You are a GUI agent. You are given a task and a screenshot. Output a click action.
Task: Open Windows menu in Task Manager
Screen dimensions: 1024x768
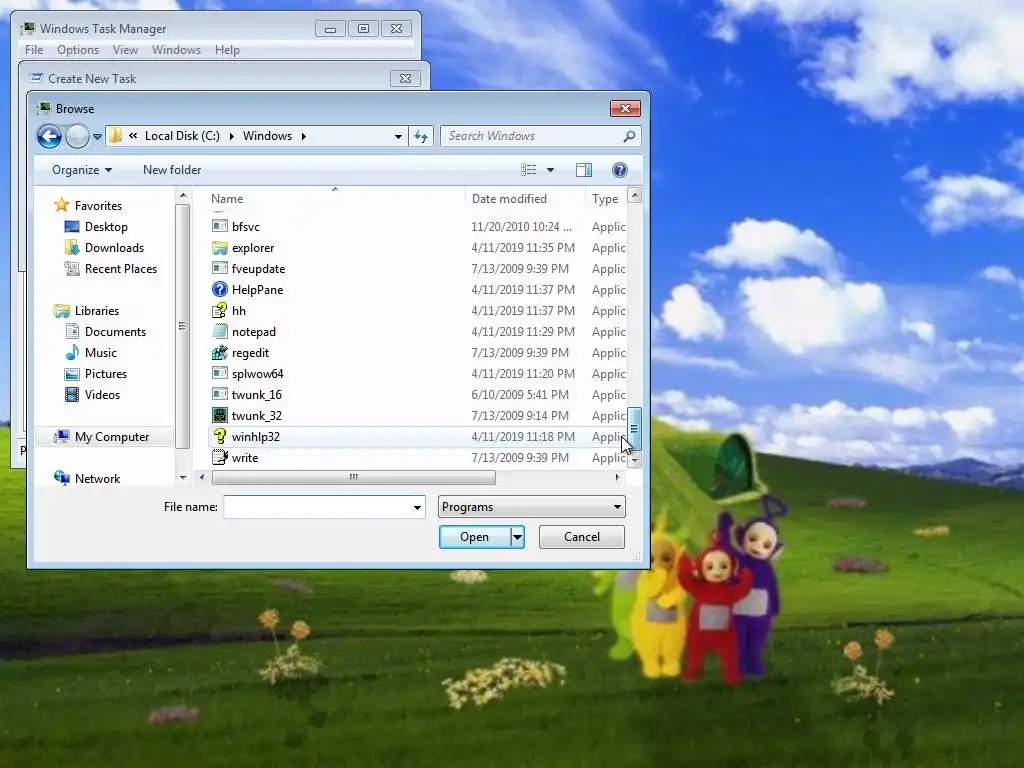click(176, 50)
